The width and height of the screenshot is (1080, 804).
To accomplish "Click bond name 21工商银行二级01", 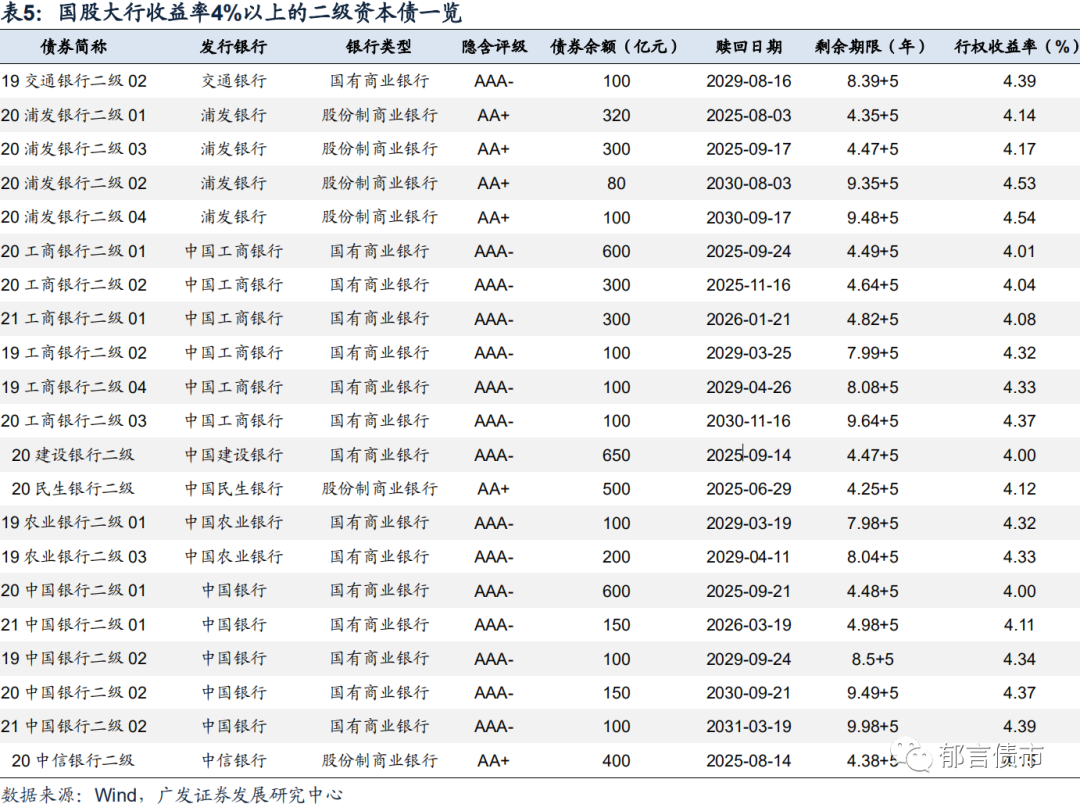I will click(74, 319).
